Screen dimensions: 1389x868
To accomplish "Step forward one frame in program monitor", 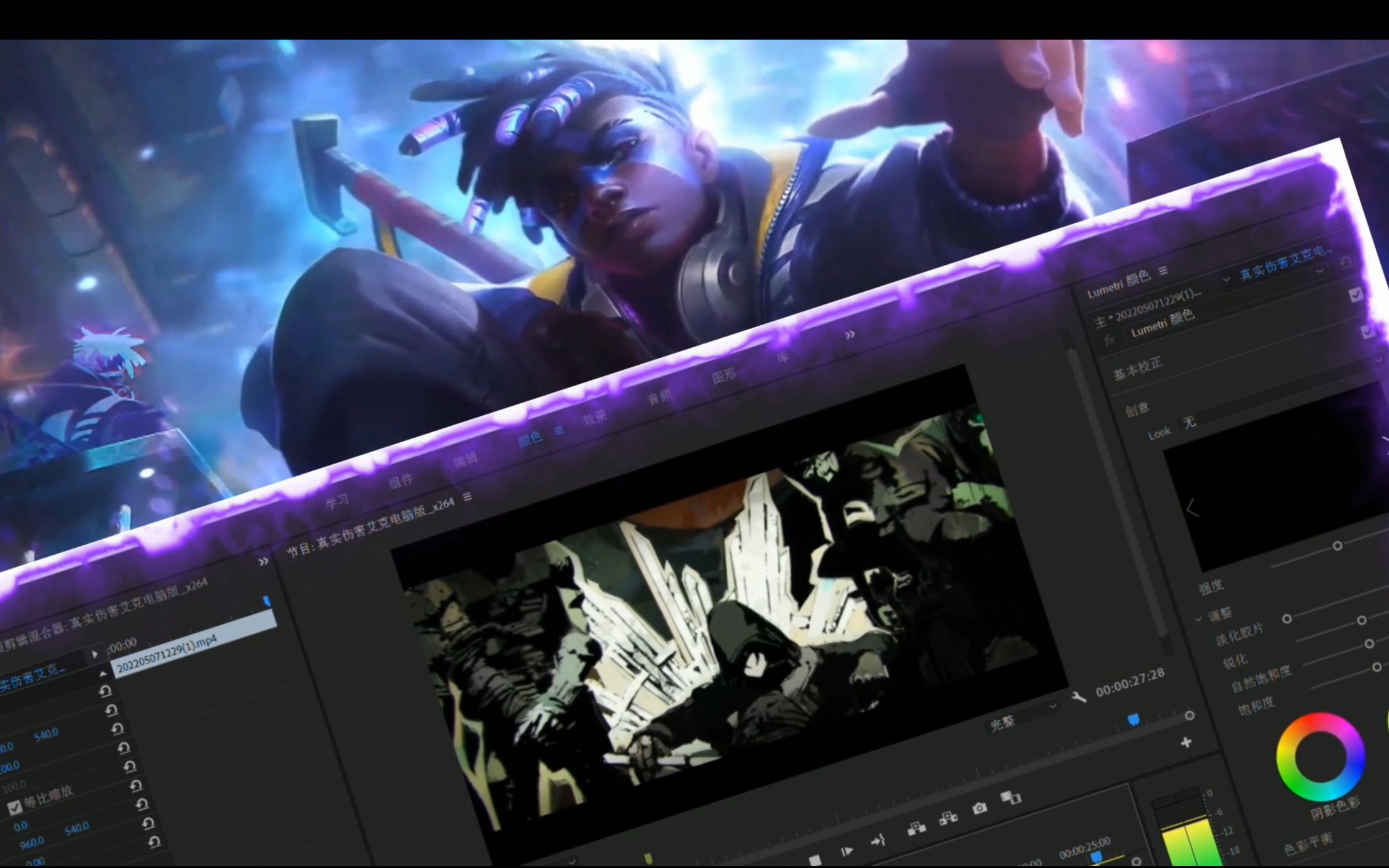I will tap(847, 852).
